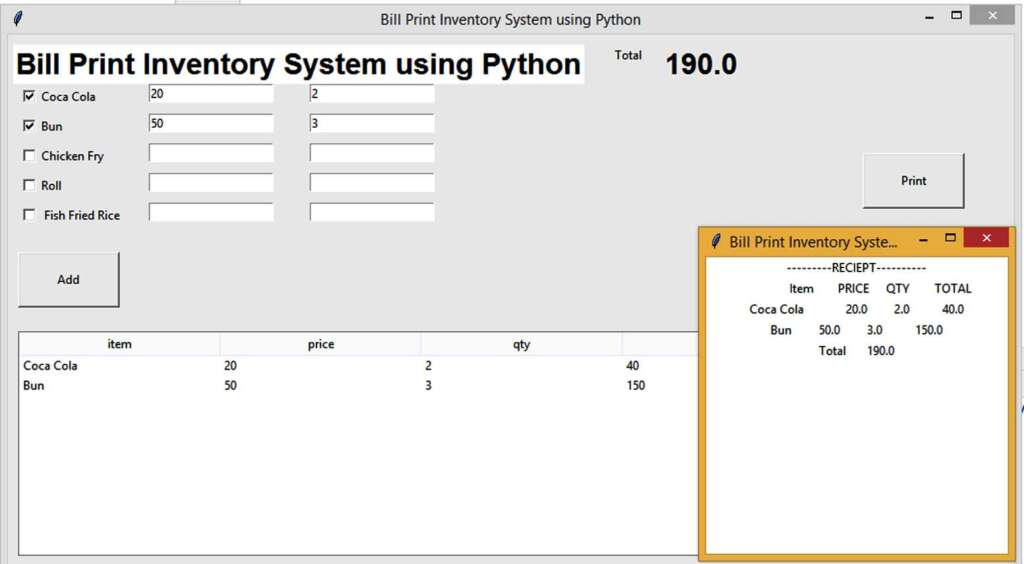Click the Coca Cola price field containing 20

[210, 94]
